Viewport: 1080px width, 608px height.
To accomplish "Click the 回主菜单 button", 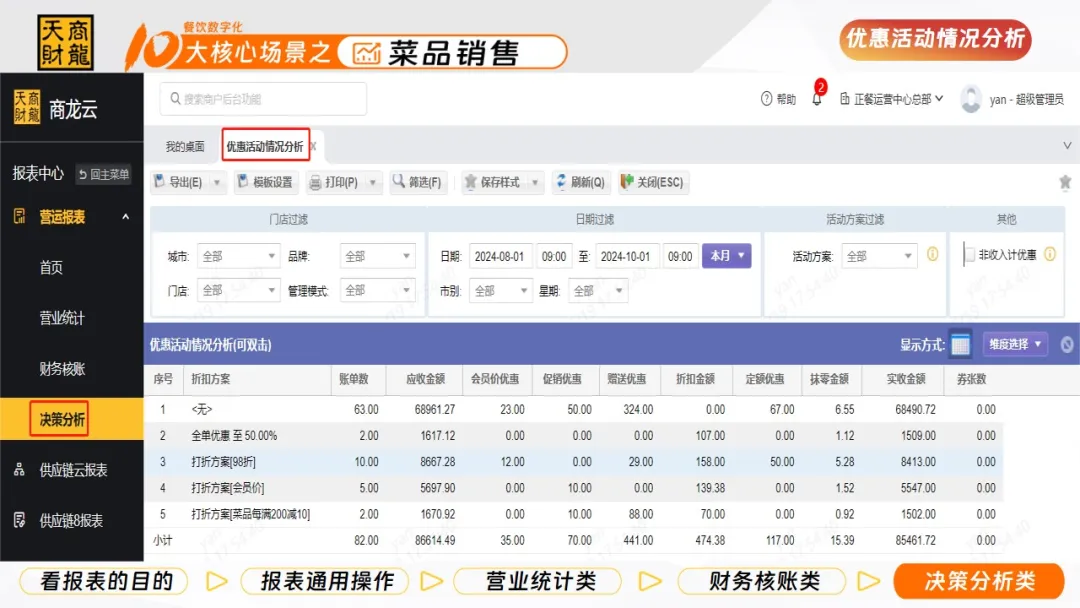I will click(104, 174).
